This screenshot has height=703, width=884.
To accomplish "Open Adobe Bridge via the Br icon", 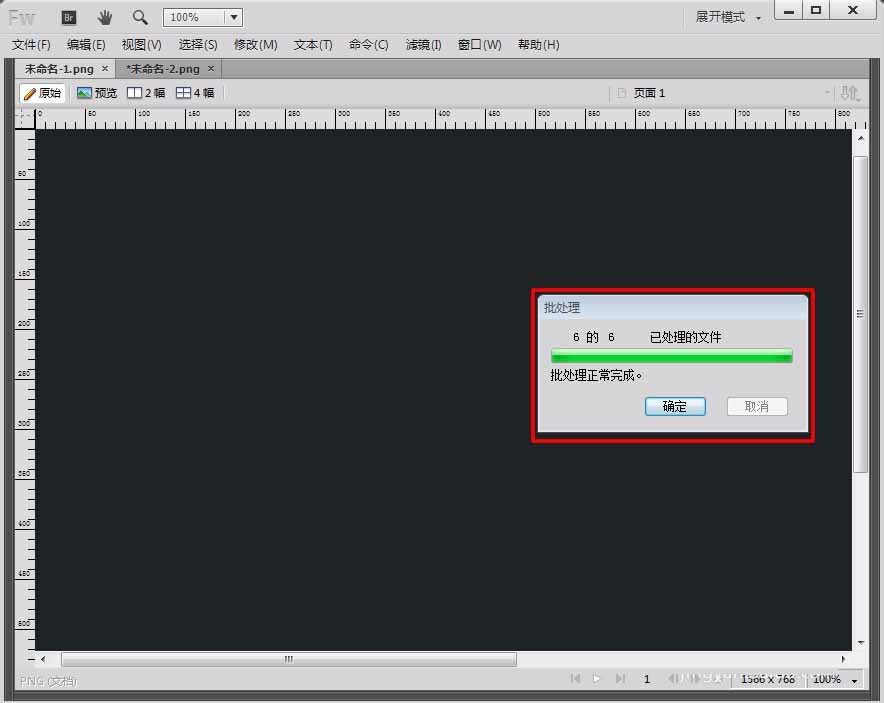I will click(68, 17).
